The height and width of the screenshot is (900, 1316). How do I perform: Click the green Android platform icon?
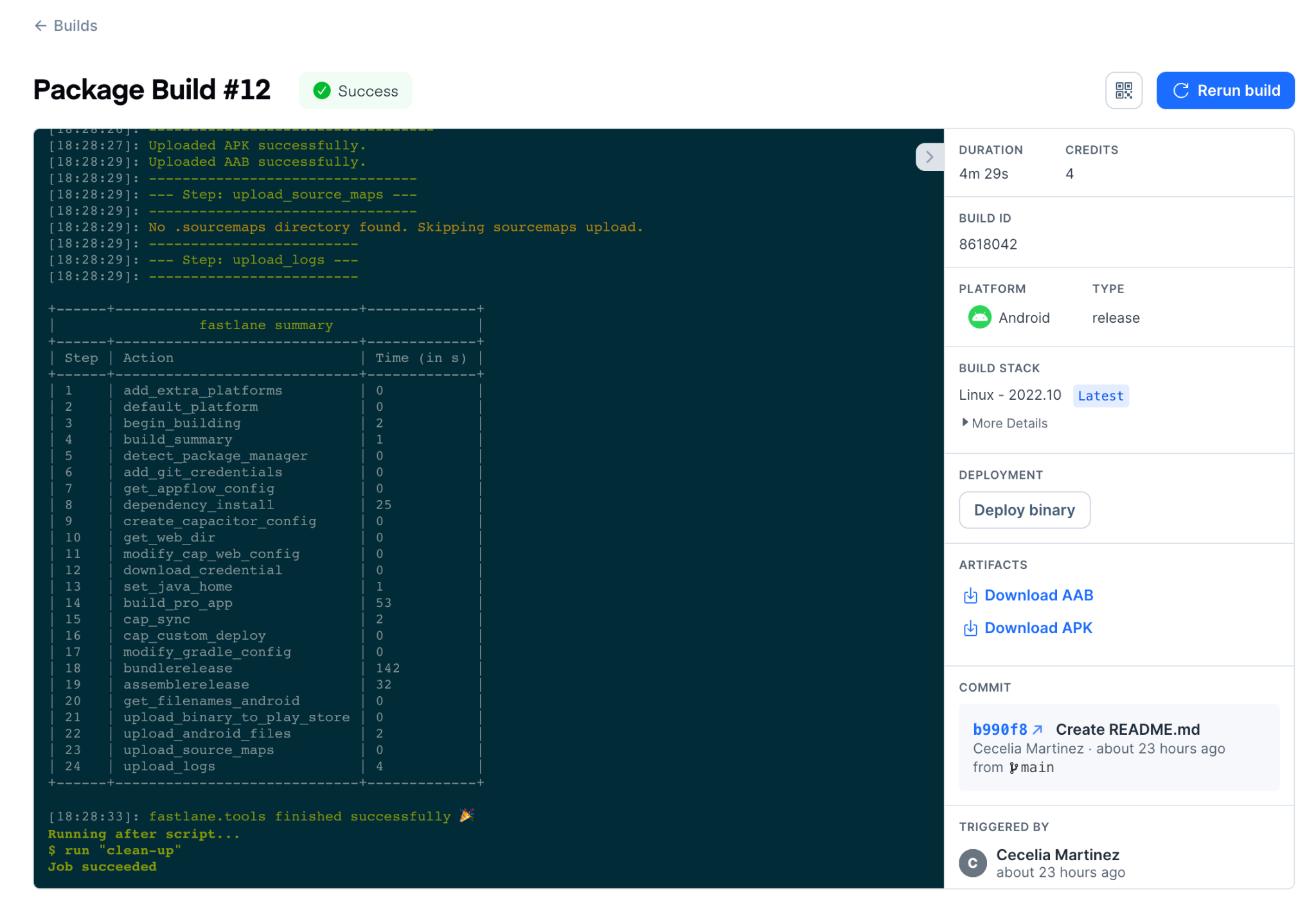coord(979,318)
